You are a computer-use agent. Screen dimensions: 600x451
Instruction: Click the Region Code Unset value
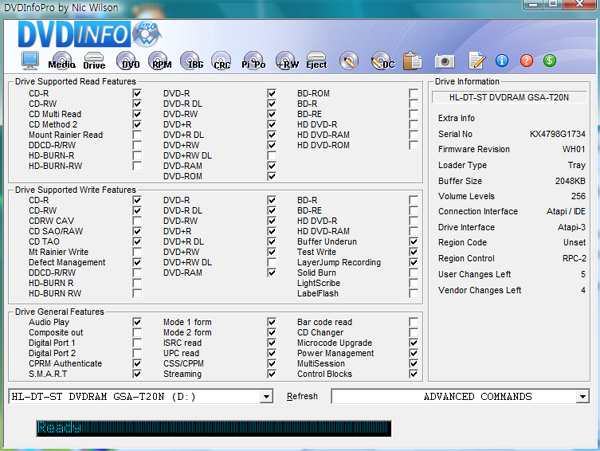574,243
